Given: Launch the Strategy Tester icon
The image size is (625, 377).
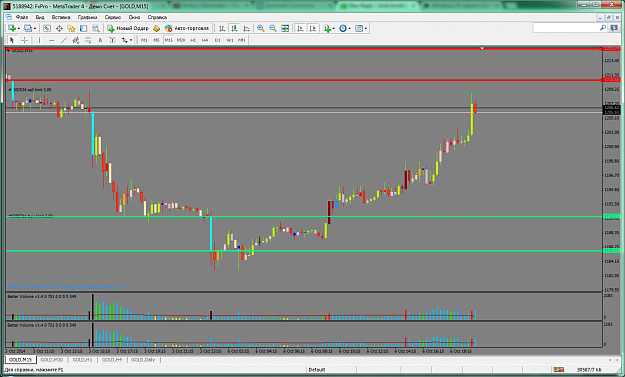Looking at the screenshot, I should [96, 28].
